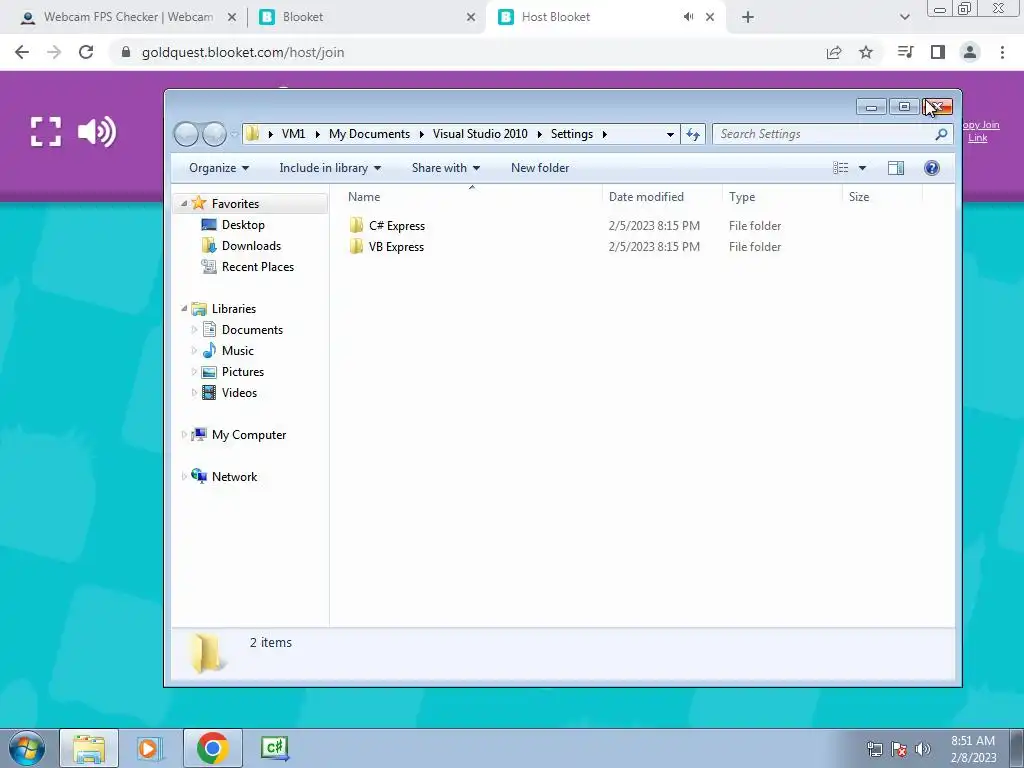This screenshot has height=768, width=1024.
Task: Share this page icon in Chrome
Action: pyautogui.click(x=834, y=52)
